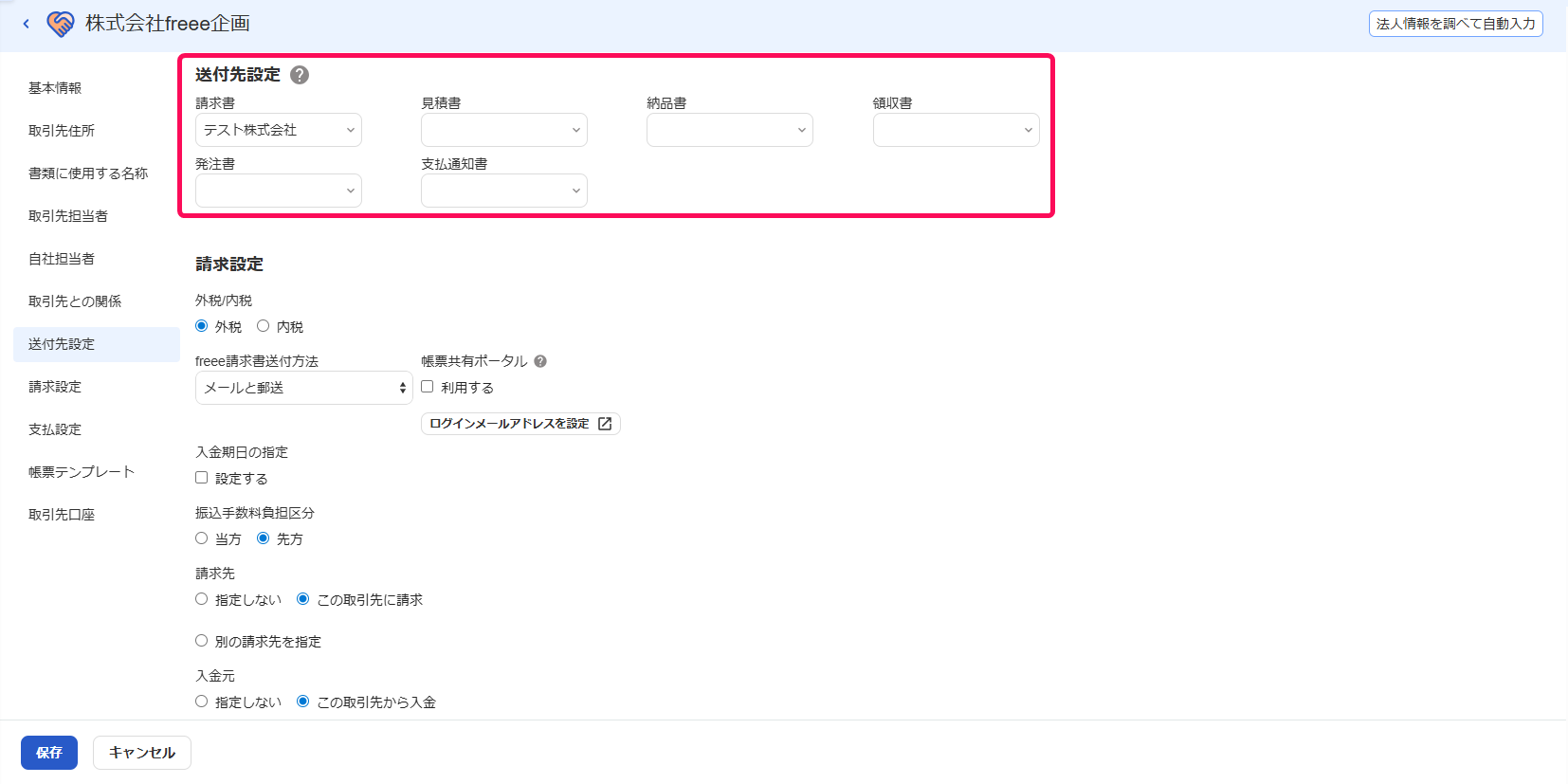Screen dimensions: 1568x784
Task: Click 法人情報を調べて自動入力 button
Action: pos(1456,24)
